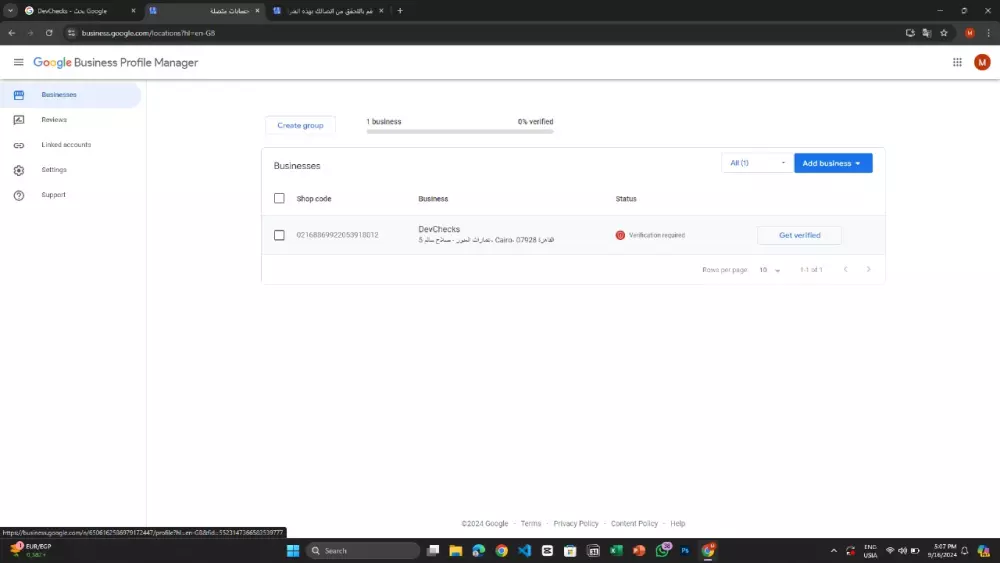Click the Support question-mark icon
Viewport: 1000px width, 563px height.
pyautogui.click(x=18, y=195)
